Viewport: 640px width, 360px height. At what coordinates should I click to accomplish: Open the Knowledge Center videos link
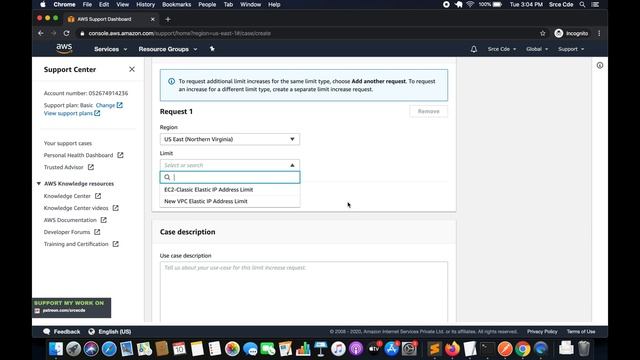click(x=81, y=208)
